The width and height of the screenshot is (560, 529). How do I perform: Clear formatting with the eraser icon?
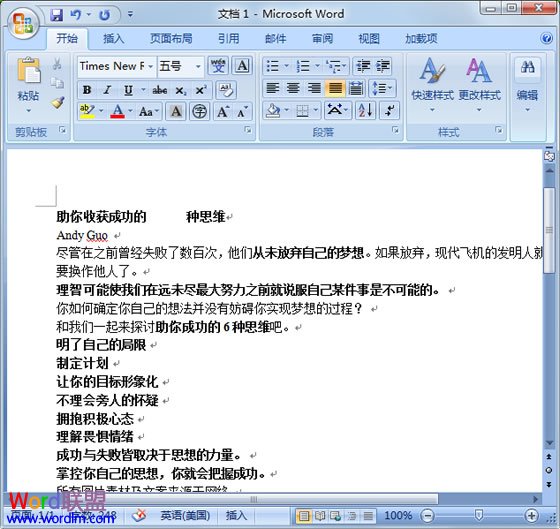[x=226, y=90]
